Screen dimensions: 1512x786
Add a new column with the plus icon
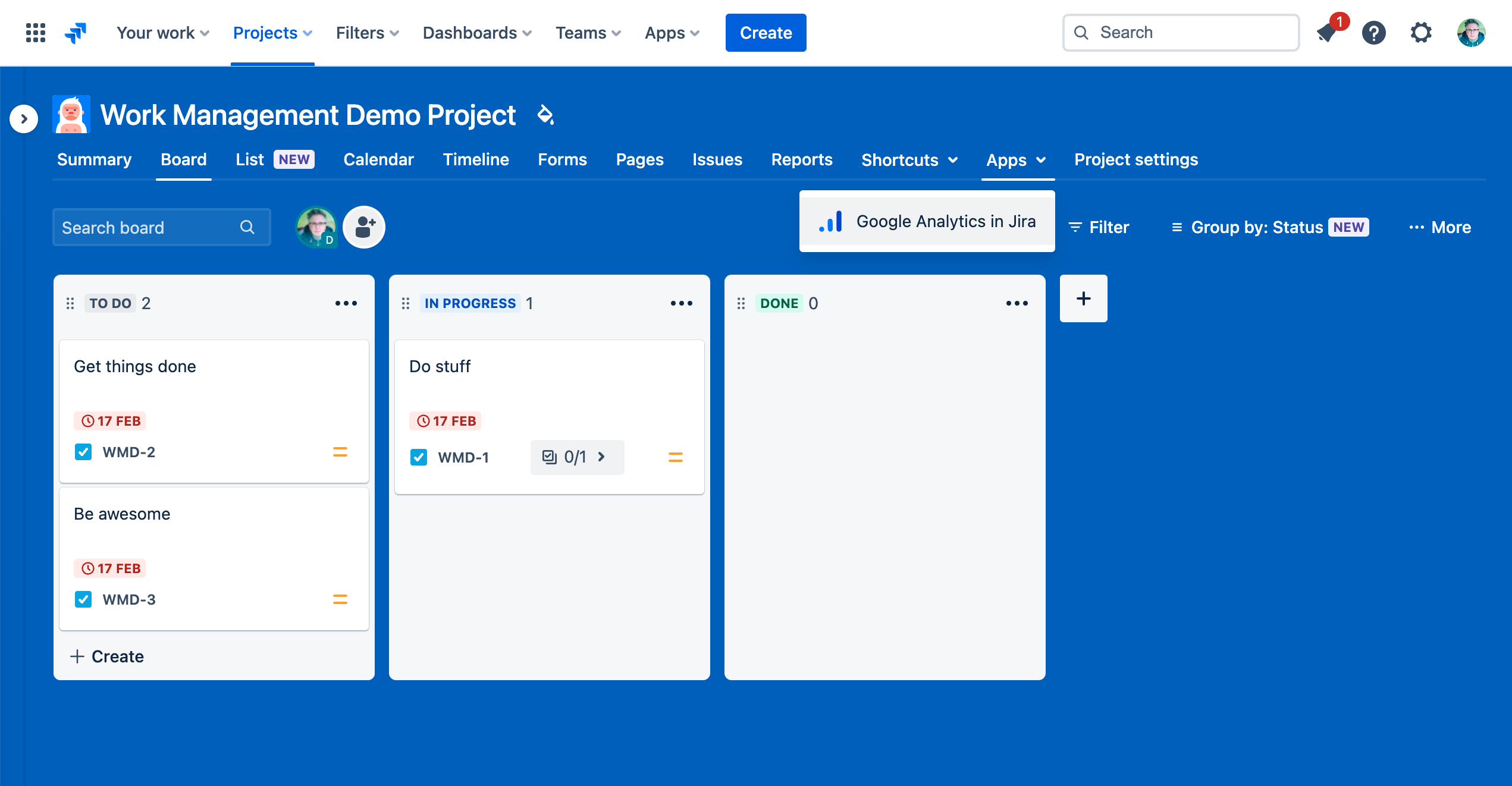tap(1083, 298)
